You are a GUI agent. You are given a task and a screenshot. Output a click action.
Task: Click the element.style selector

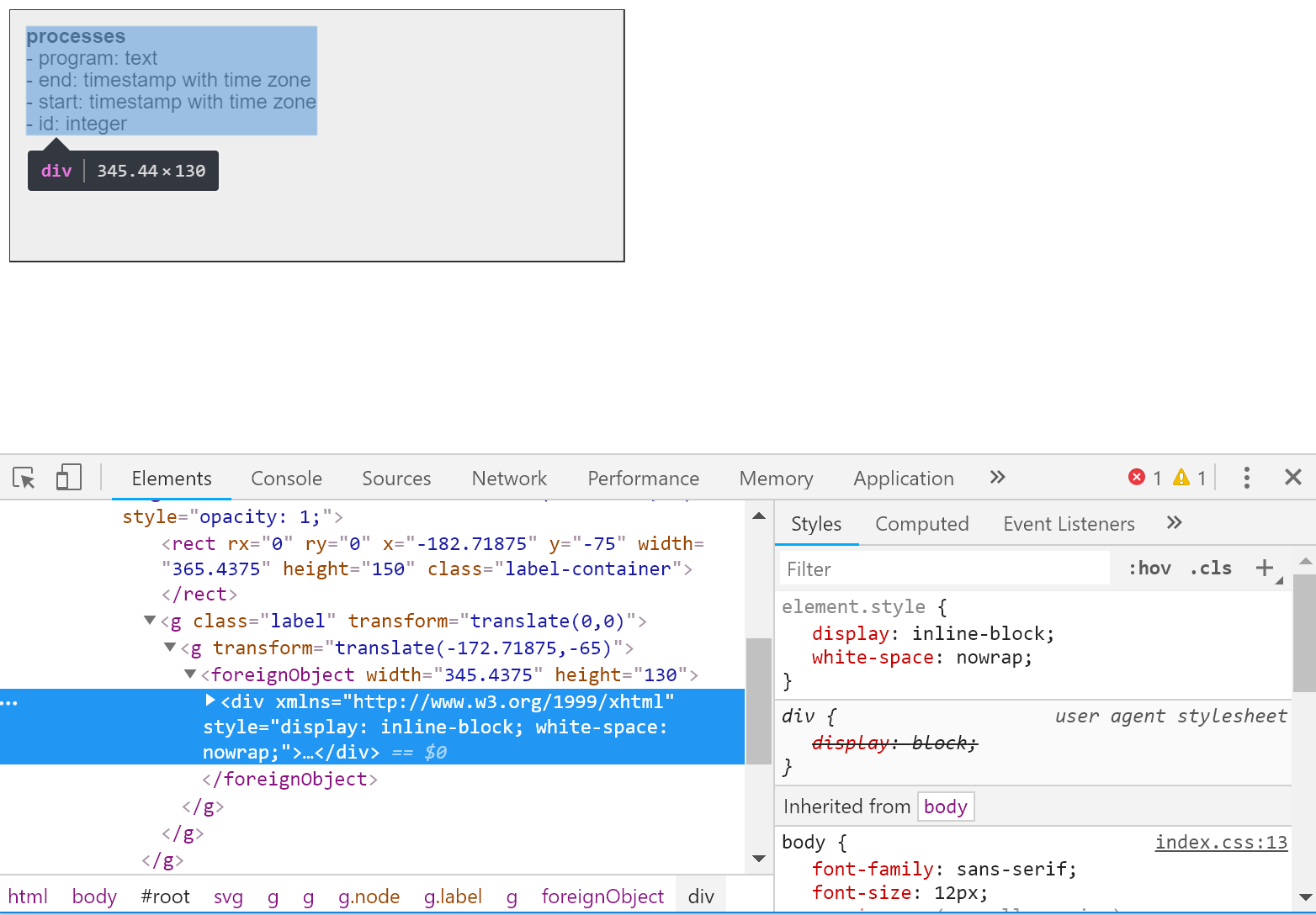[x=853, y=606]
